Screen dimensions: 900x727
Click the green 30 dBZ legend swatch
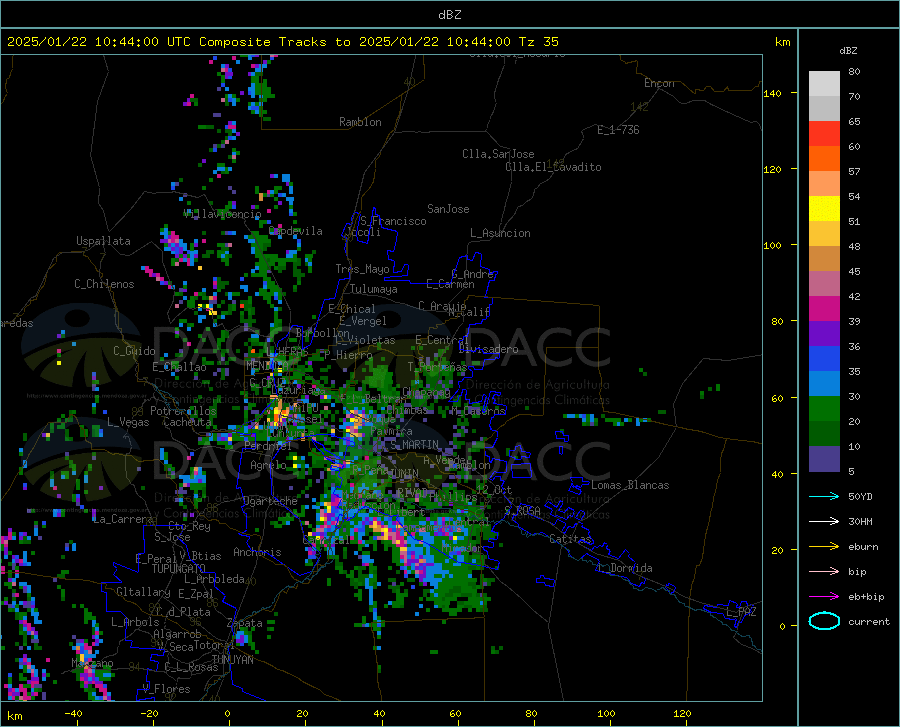[824, 409]
